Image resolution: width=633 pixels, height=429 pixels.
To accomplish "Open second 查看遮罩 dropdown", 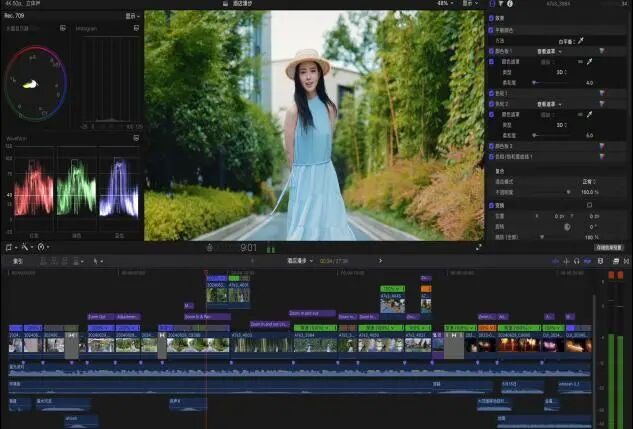I will 549,104.
